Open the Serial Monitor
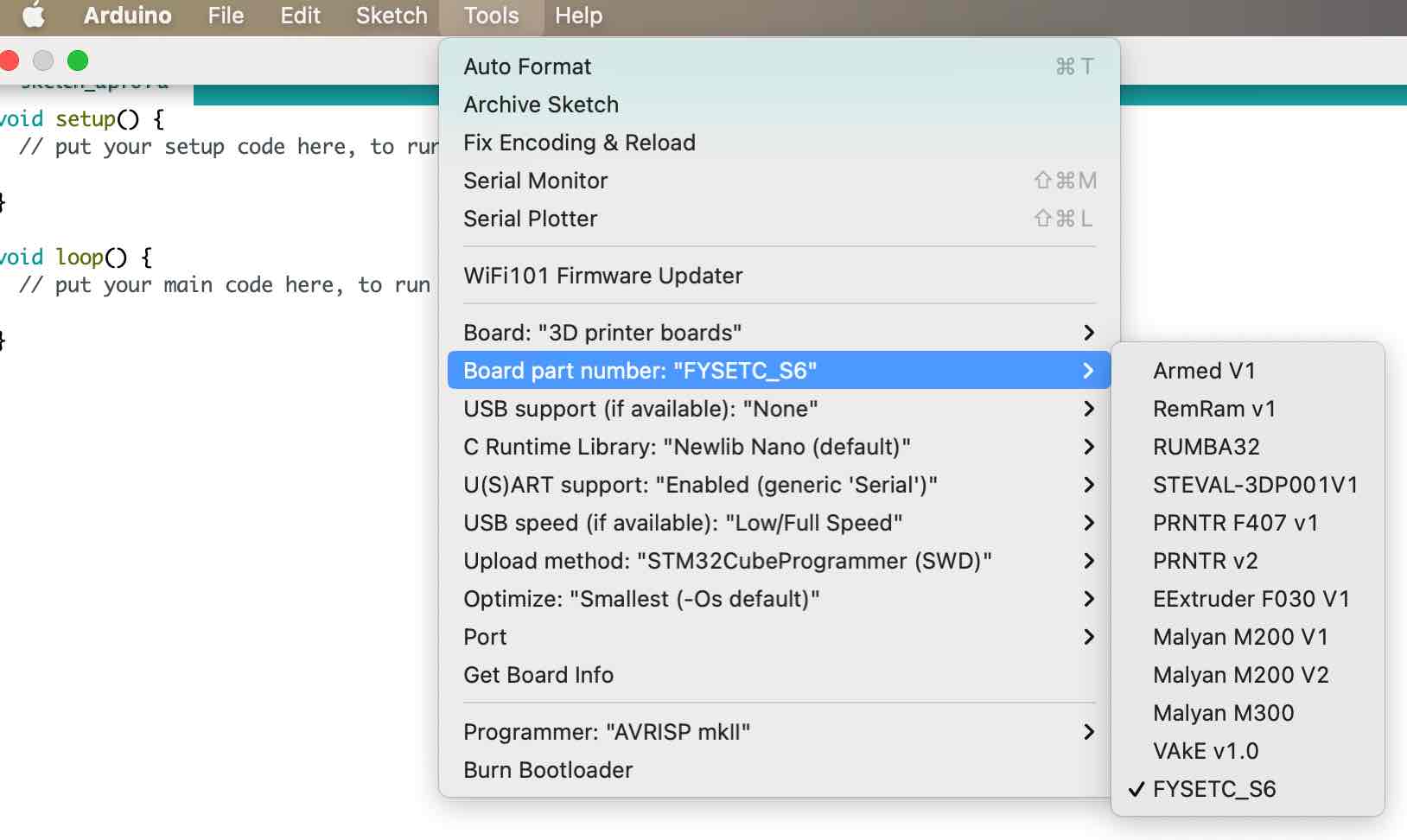 click(x=780, y=181)
